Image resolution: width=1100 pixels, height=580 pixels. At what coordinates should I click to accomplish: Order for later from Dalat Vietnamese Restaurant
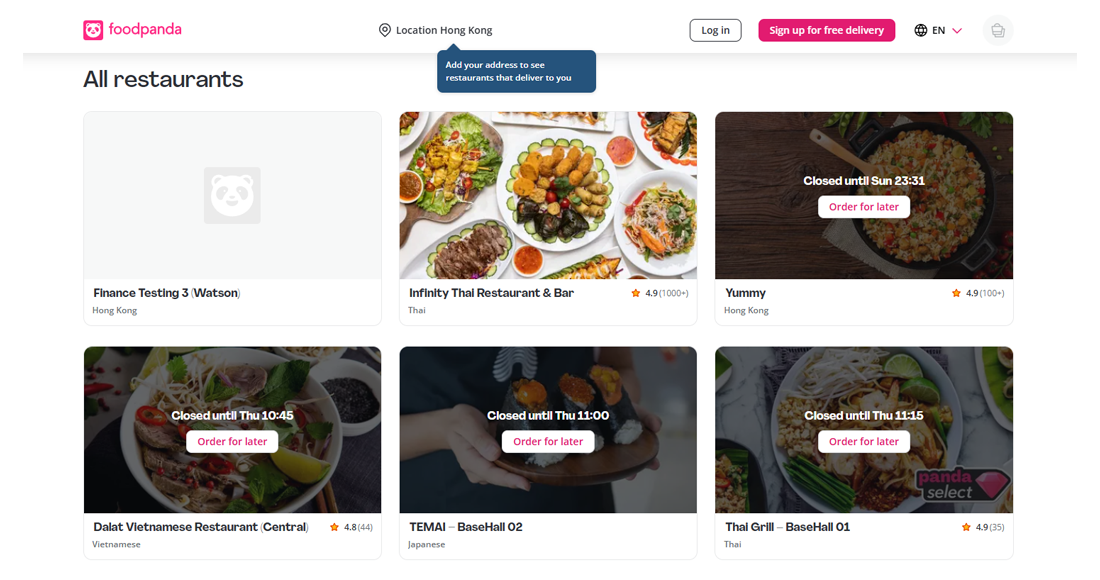232,441
